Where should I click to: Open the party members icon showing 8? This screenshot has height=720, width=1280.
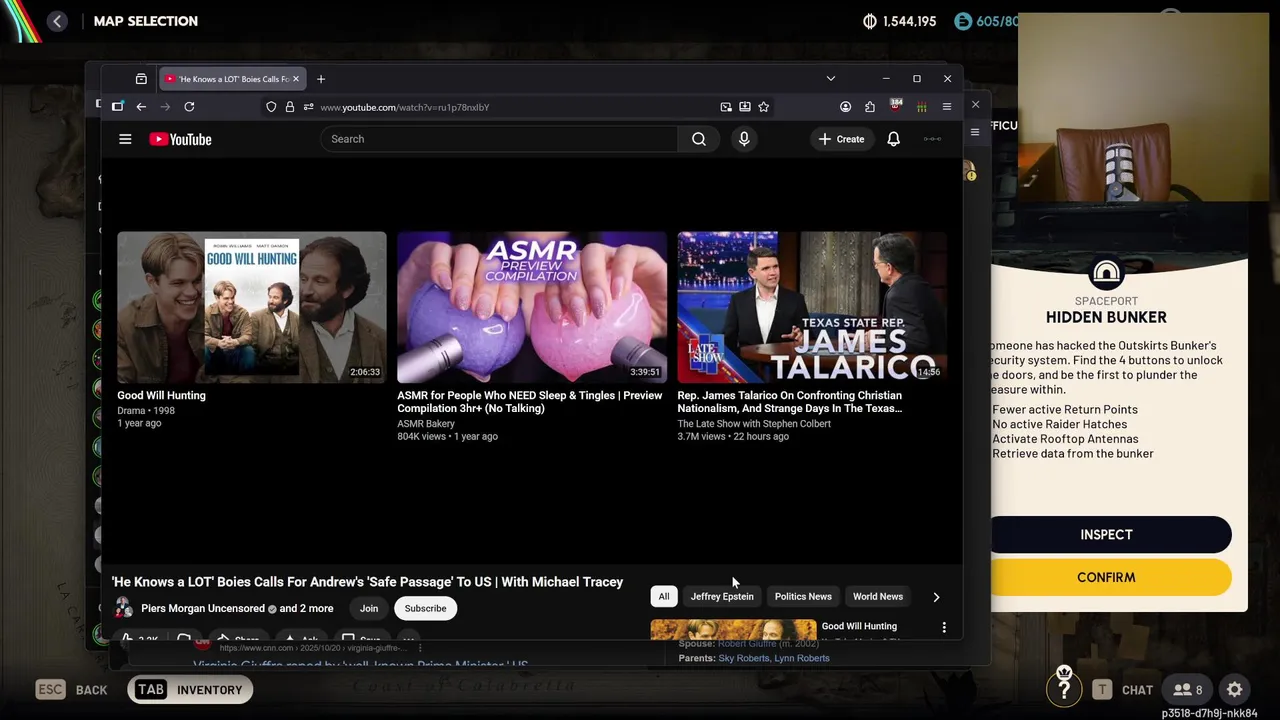pos(1188,690)
